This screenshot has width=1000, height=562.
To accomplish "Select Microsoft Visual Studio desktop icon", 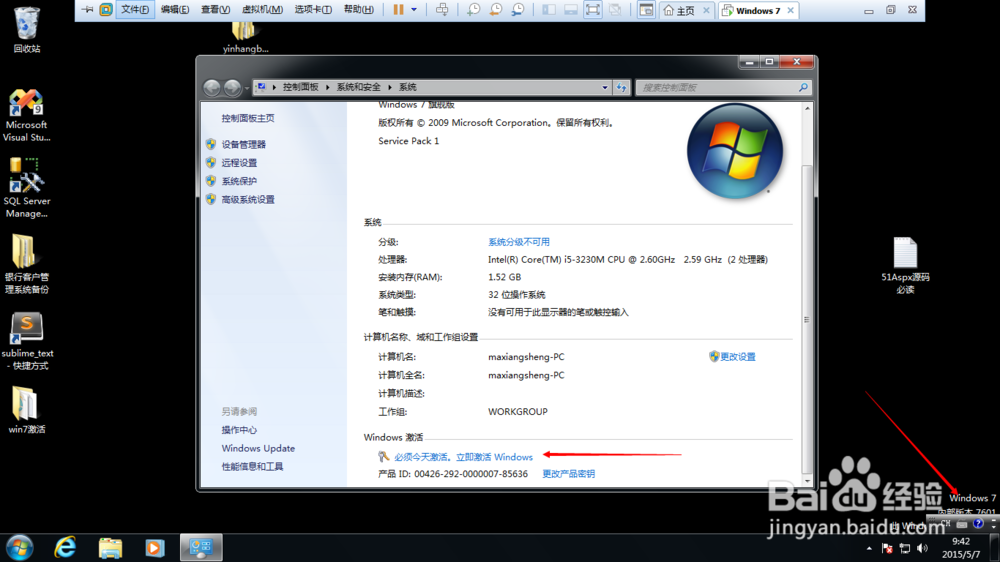I will (26, 115).
